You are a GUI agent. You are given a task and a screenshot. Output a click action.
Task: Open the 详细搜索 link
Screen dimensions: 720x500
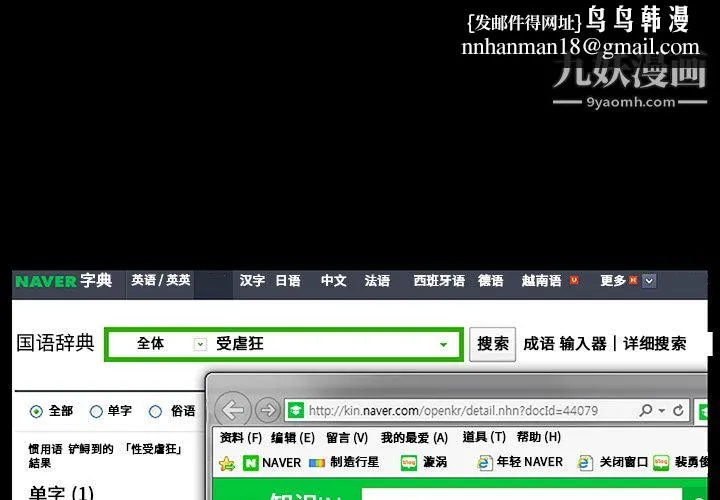pyautogui.click(x=654, y=344)
